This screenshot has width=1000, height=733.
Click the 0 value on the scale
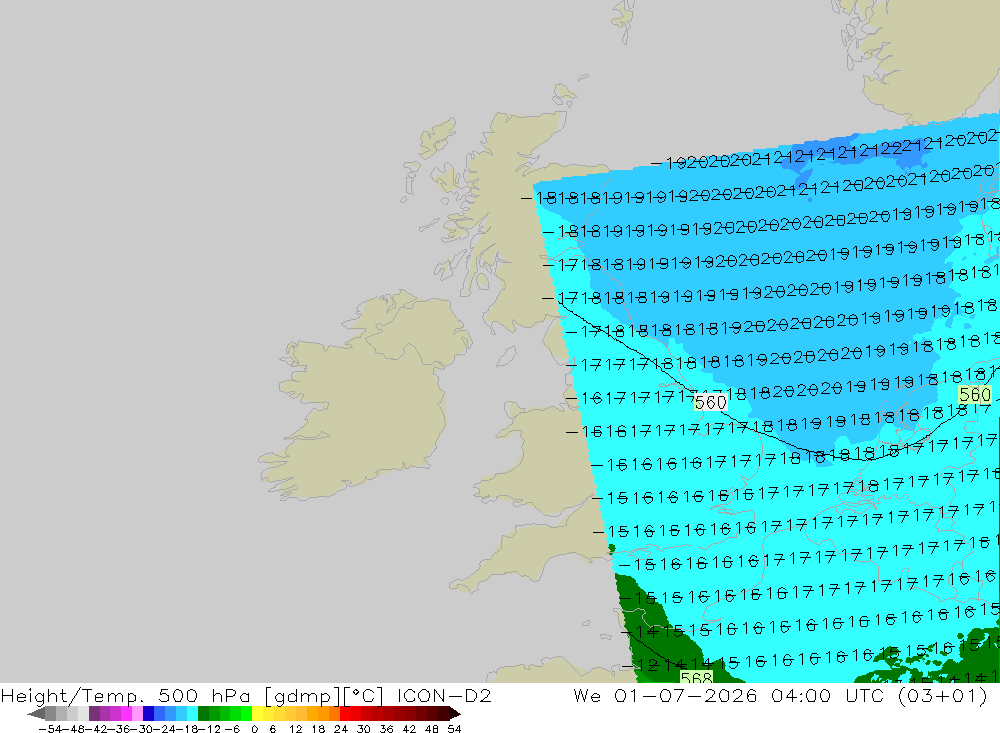(x=254, y=729)
